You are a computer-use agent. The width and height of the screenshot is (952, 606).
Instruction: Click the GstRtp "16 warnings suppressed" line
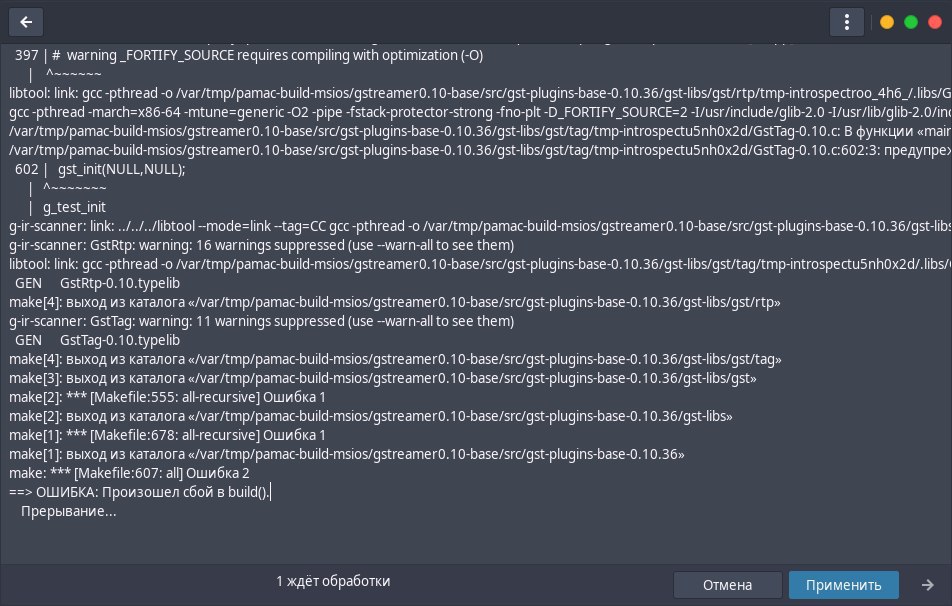[x=260, y=245]
